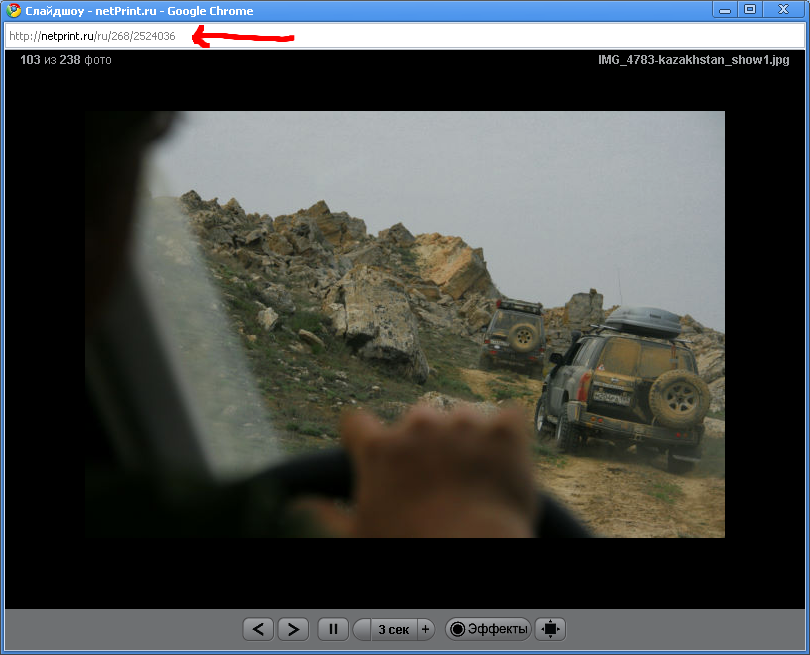810x655 pixels.
Task: Advance to the next slideshow photo
Action: pos(292,629)
